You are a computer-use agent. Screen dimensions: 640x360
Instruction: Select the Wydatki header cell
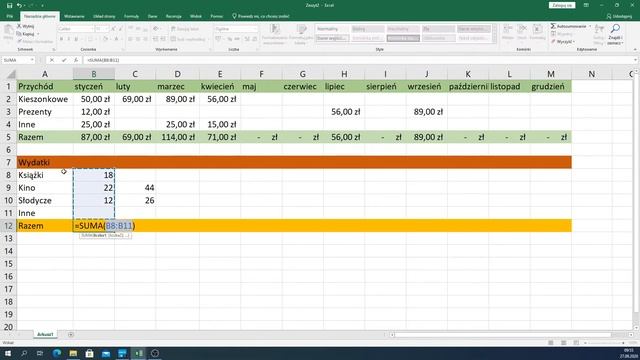point(45,162)
